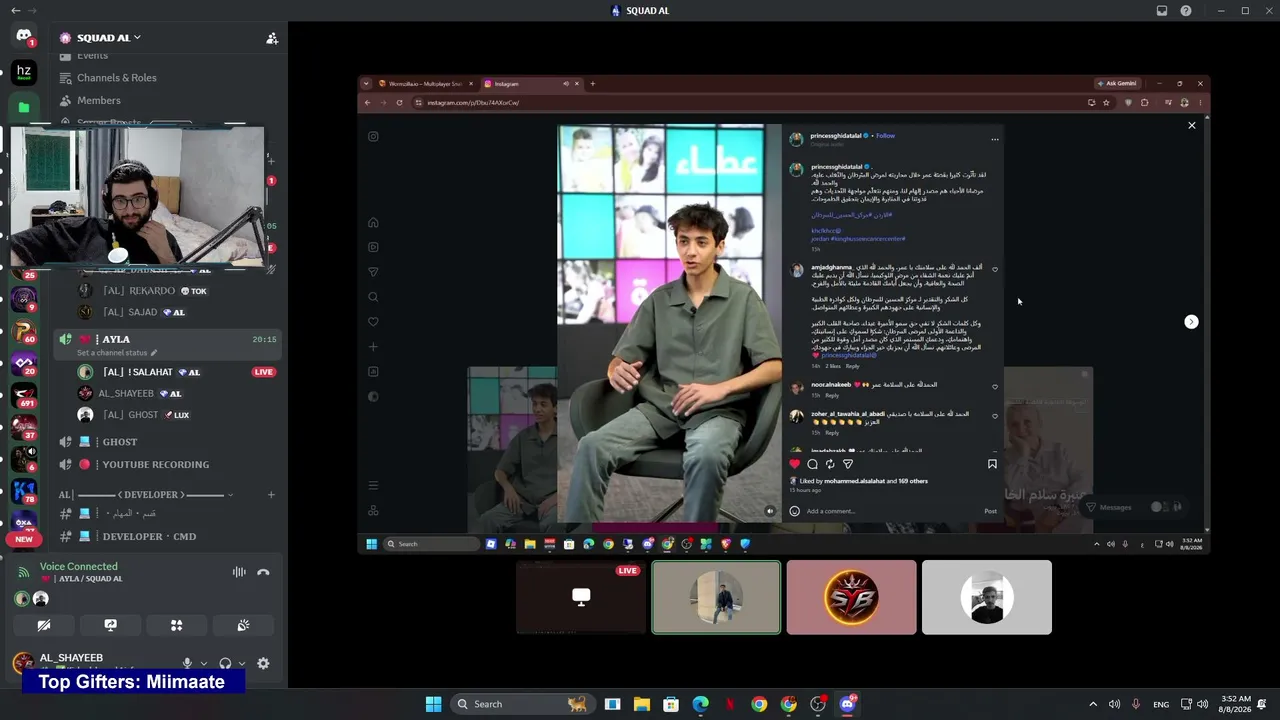Go to the next Instagram post
Viewport: 1280px width, 720px height.
1191,322
